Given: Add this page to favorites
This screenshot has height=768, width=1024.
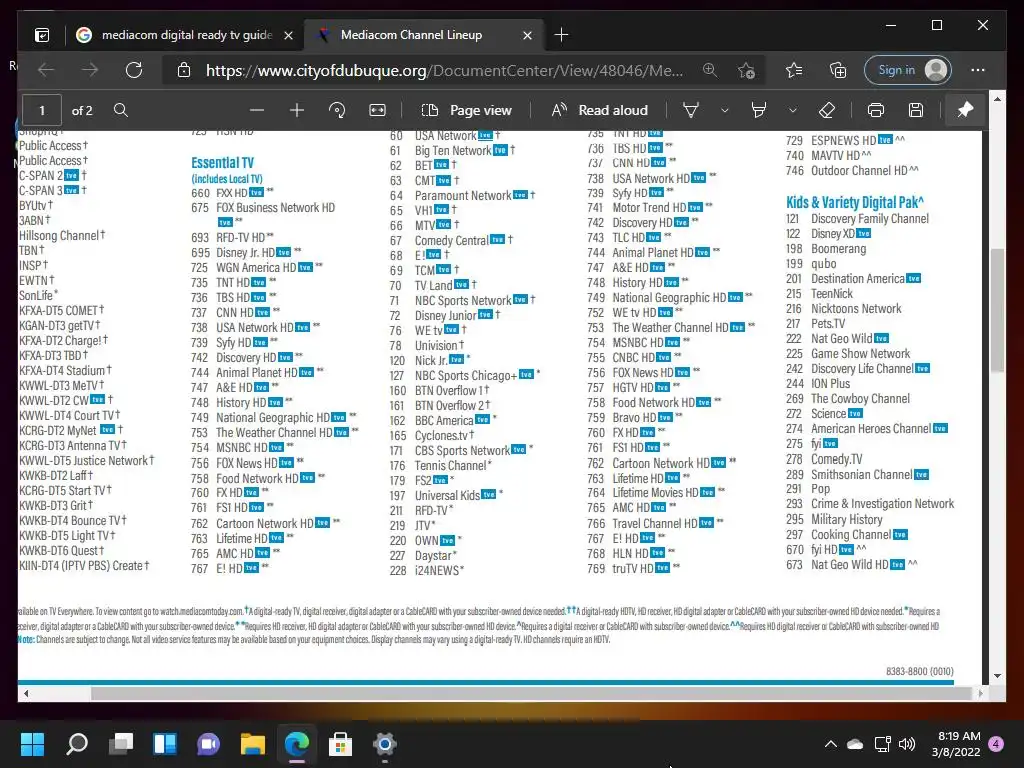Looking at the screenshot, I should coord(746,70).
